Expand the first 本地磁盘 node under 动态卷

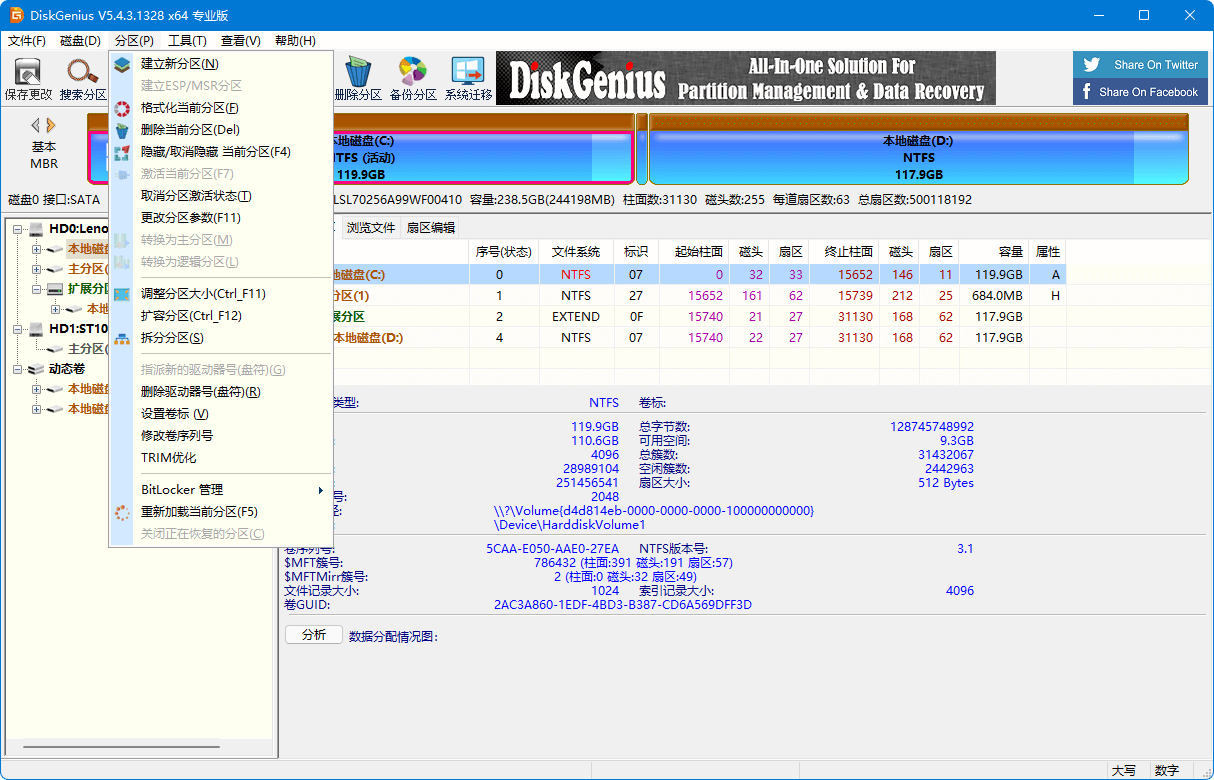pyautogui.click(x=37, y=389)
